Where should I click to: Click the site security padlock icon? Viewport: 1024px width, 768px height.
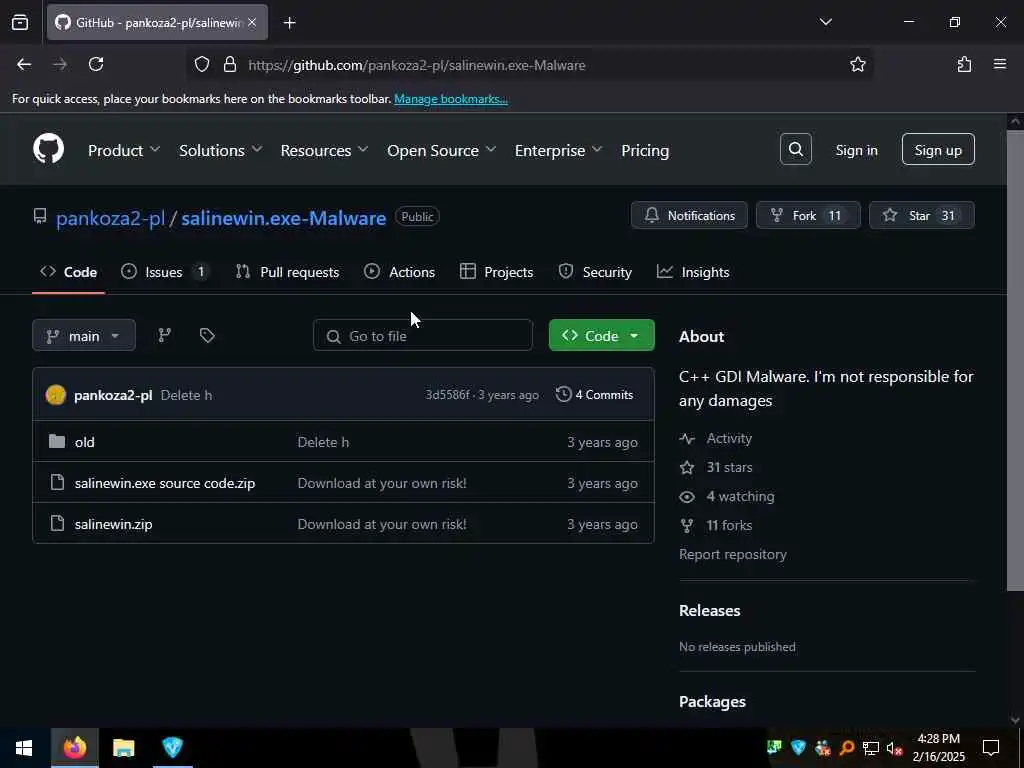coord(229,64)
